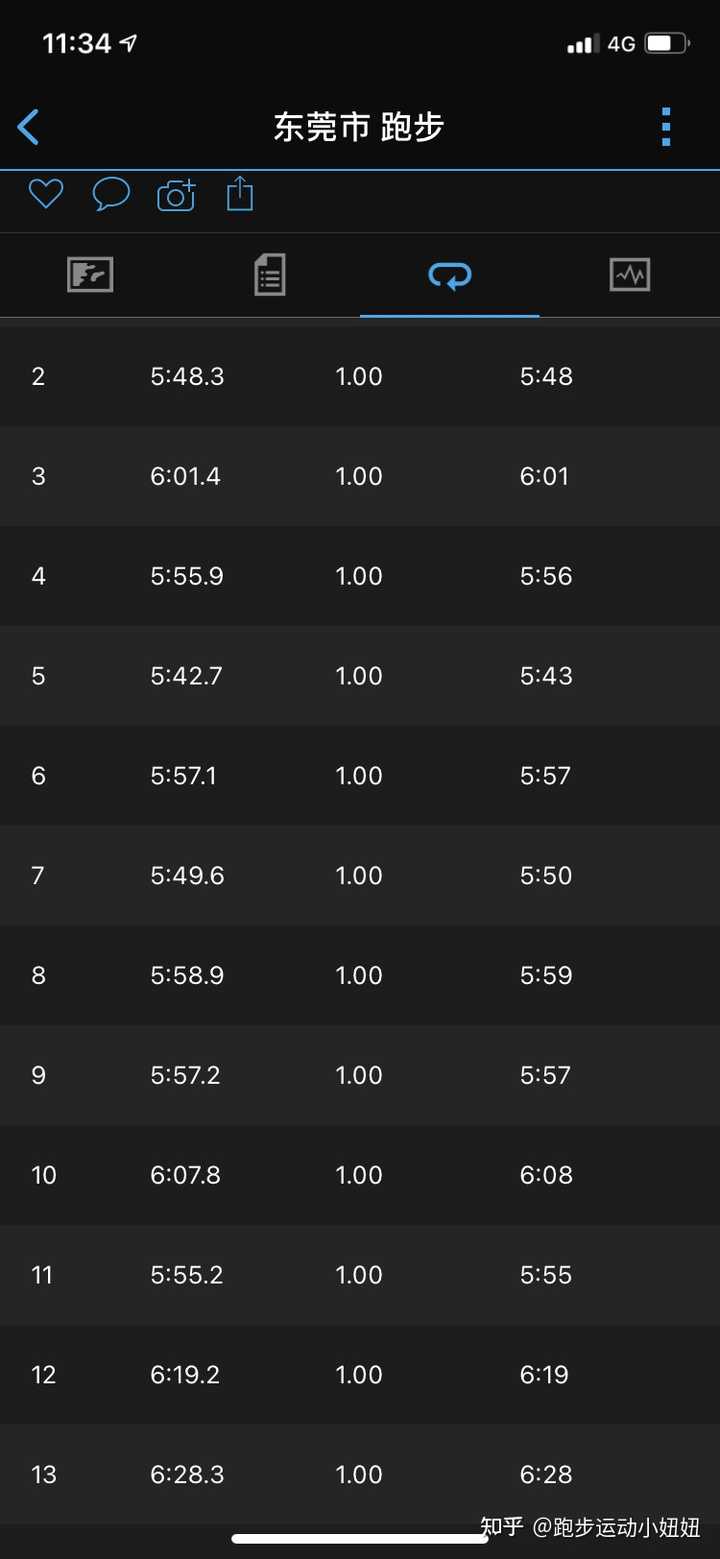Select lap 12 row with 6:19.2
The height and width of the screenshot is (1559, 720).
[x=360, y=1375]
